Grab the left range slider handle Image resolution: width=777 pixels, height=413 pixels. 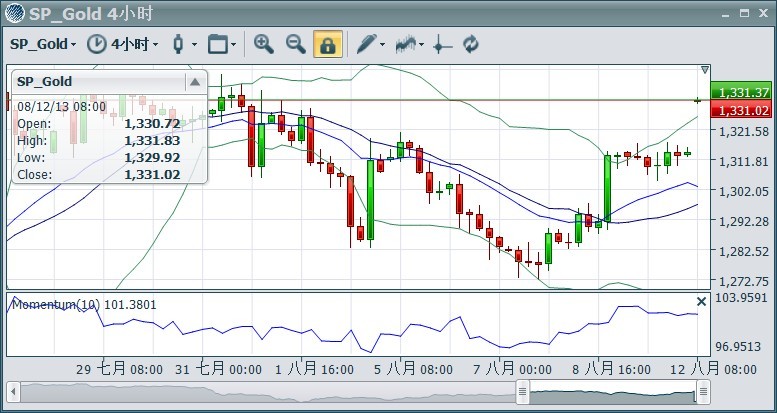point(522,393)
